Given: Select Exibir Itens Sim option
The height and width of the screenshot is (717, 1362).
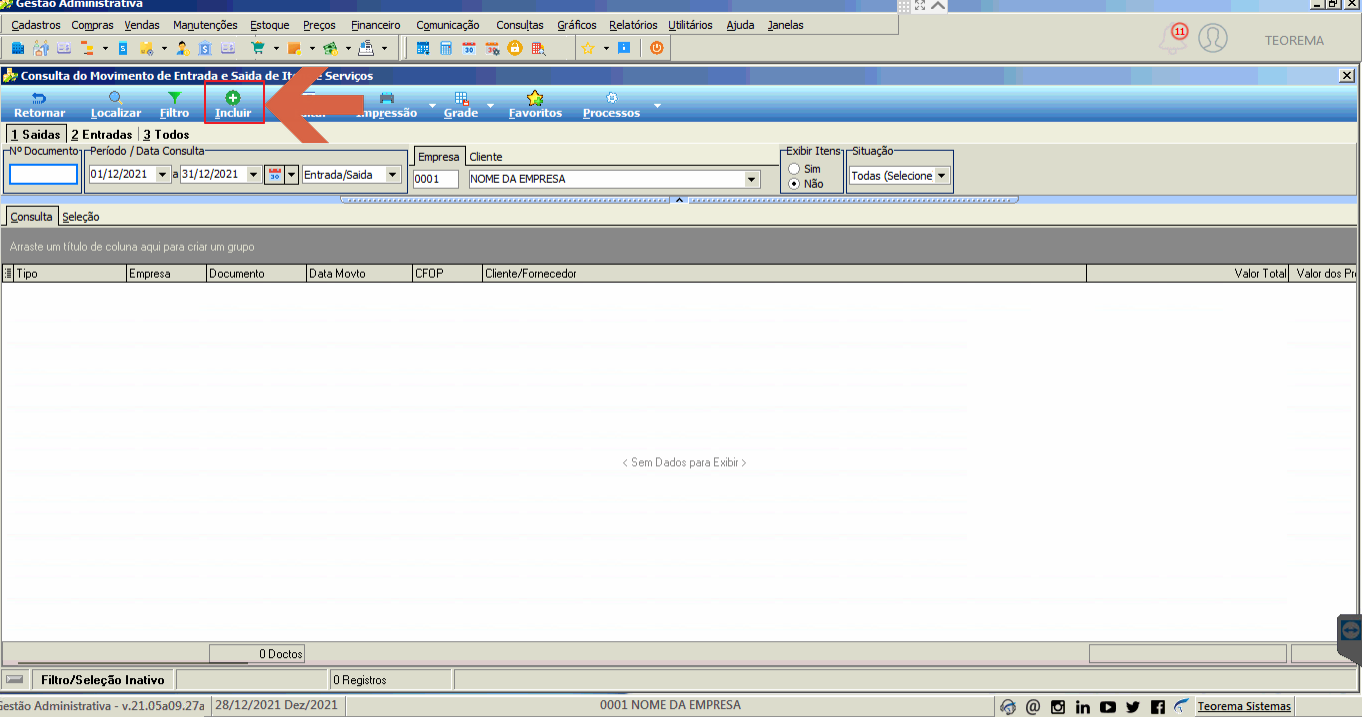Looking at the screenshot, I should click(795, 170).
